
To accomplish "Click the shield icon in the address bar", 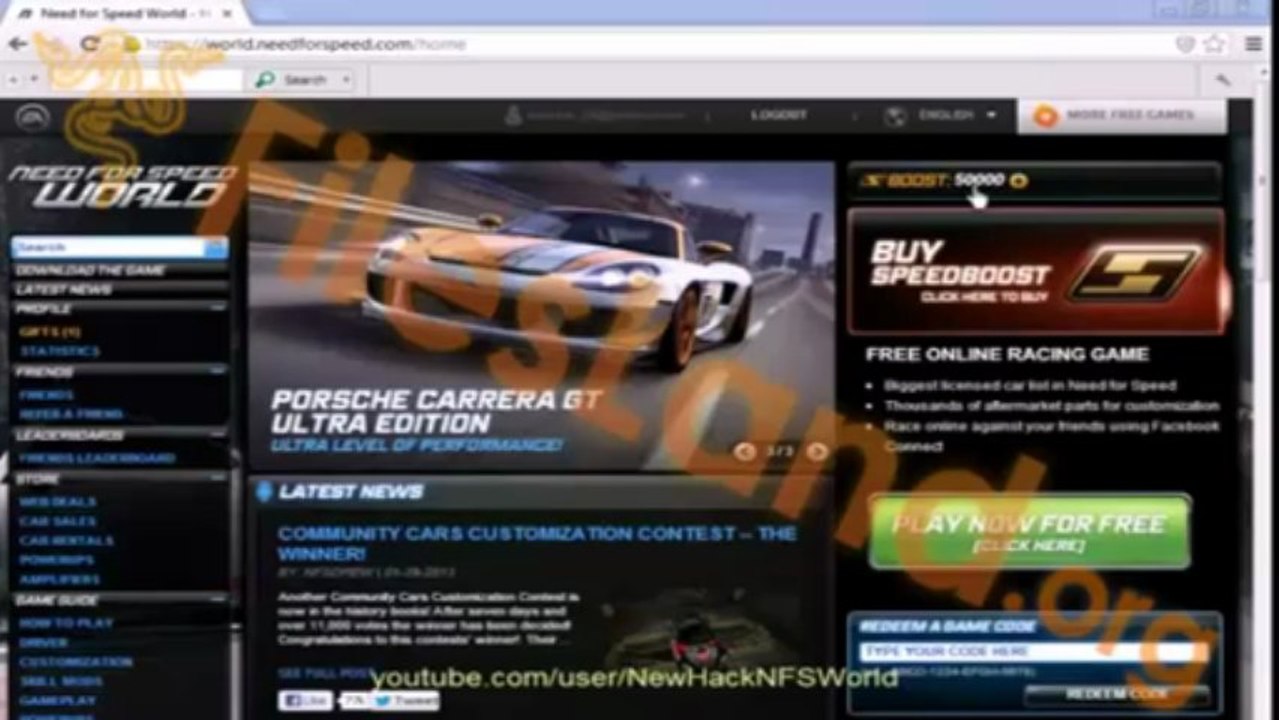I will point(1185,45).
